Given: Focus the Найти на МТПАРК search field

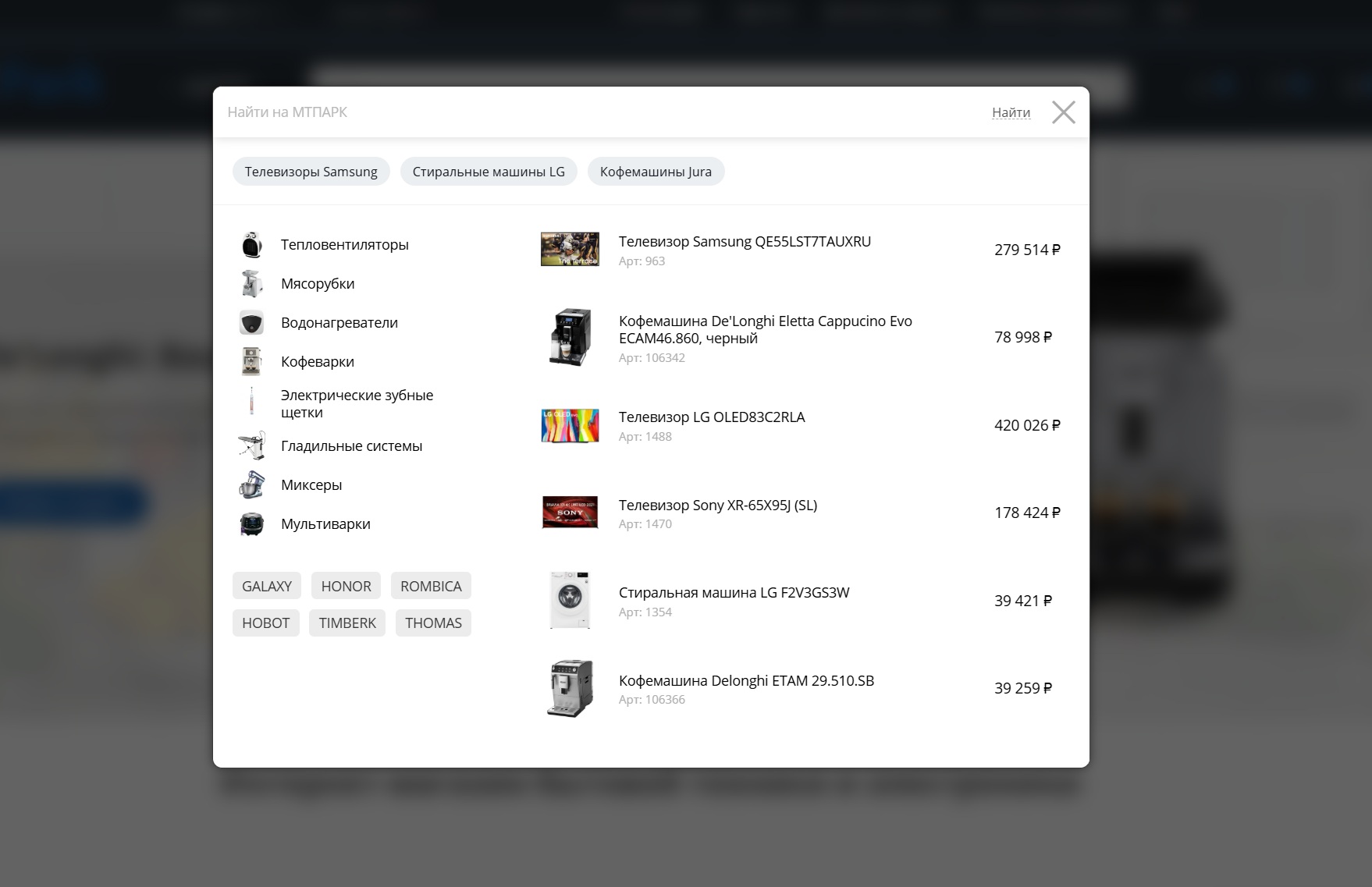Looking at the screenshot, I should click(x=601, y=112).
